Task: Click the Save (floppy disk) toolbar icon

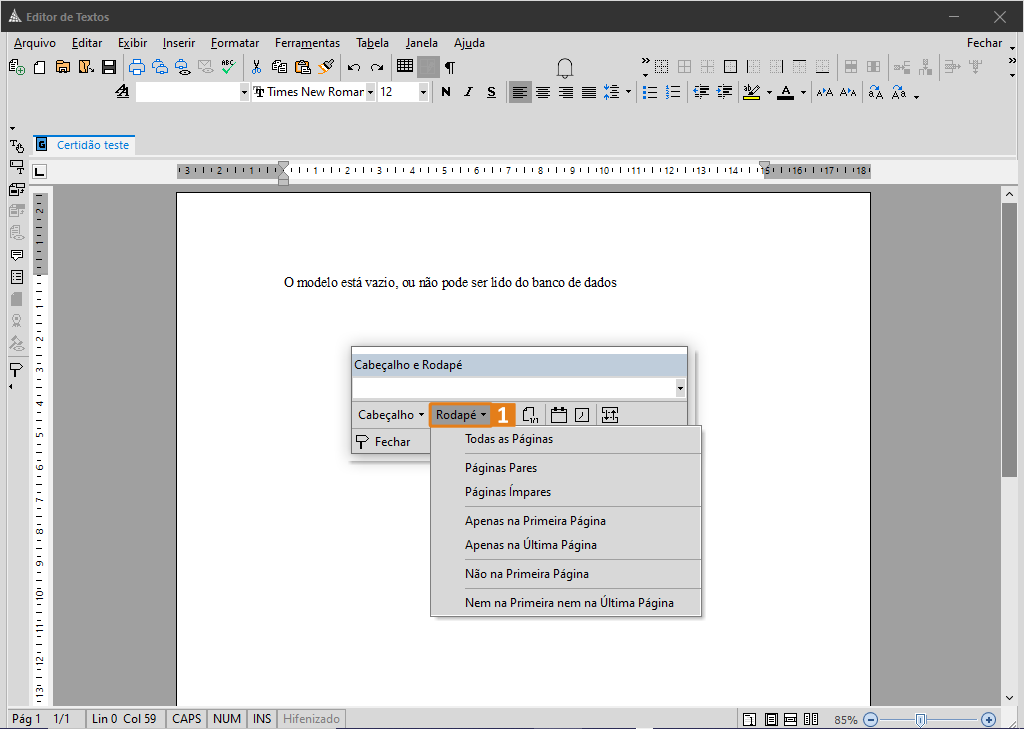Action: tap(109, 67)
